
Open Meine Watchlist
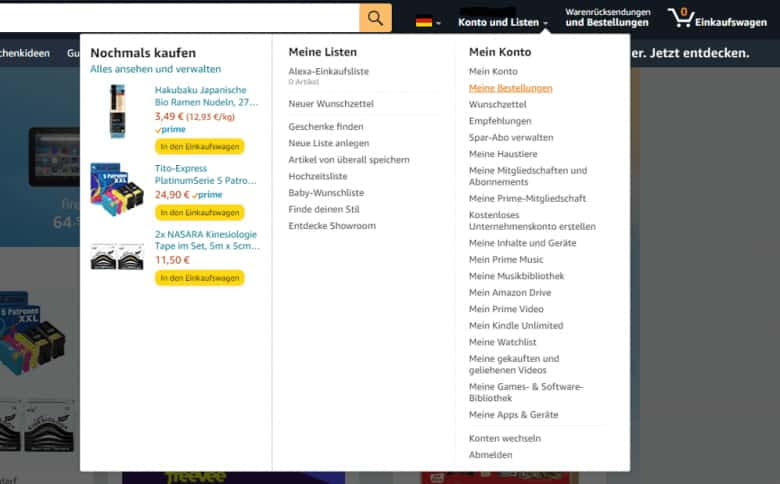(x=502, y=342)
